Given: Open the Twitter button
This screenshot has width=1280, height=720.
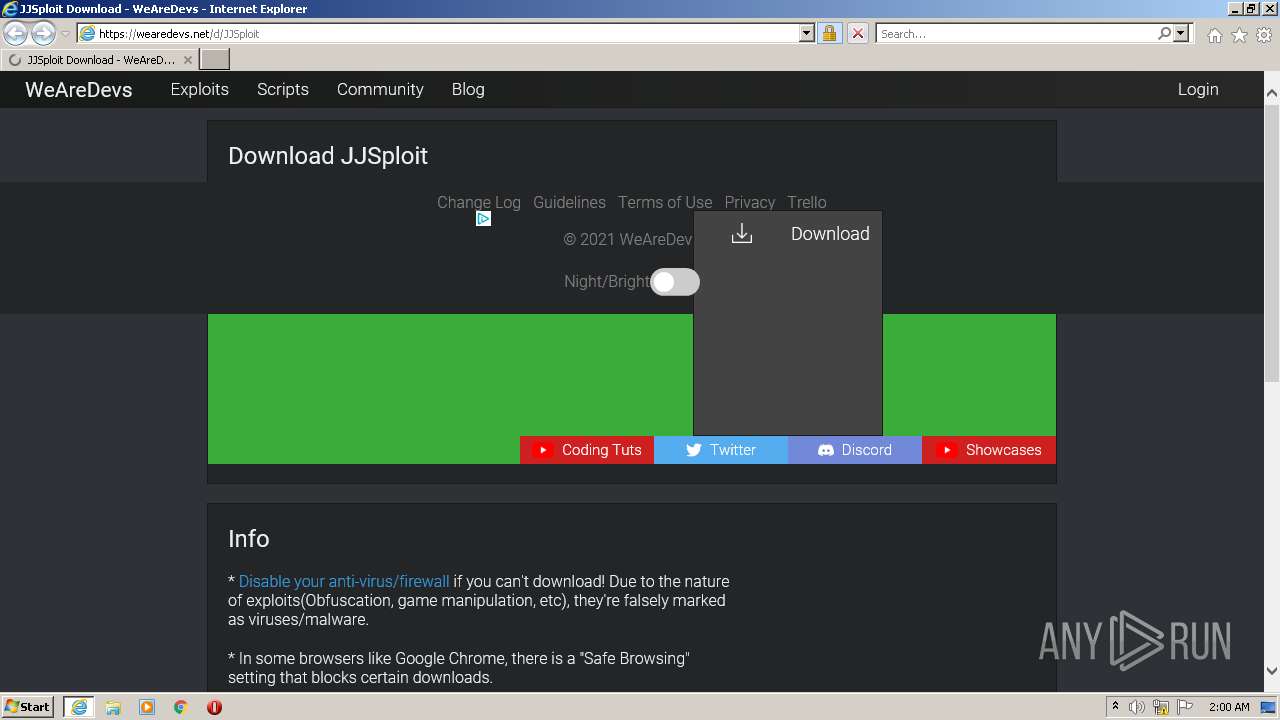Looking at the screenshot, I should point(721,450).
